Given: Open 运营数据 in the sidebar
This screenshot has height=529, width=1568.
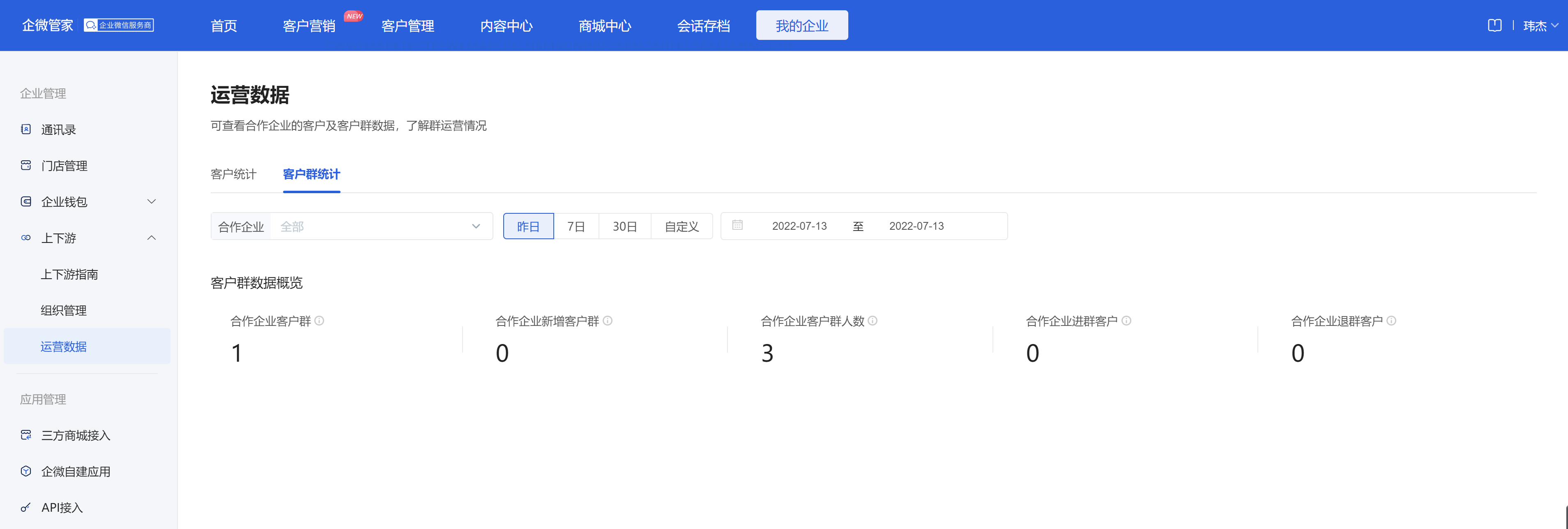Looking at the screenshot, I should point(87,347).
